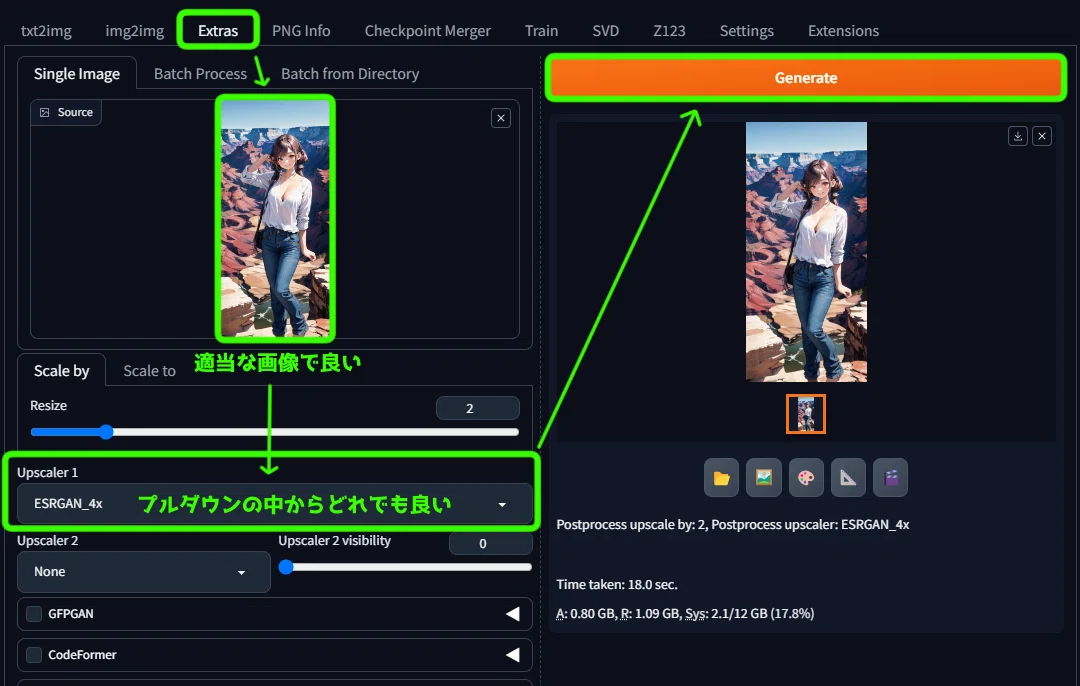Enable the GFPGAN checkbox
This screenshot has height=686, width=1080.
click(34, 614)
